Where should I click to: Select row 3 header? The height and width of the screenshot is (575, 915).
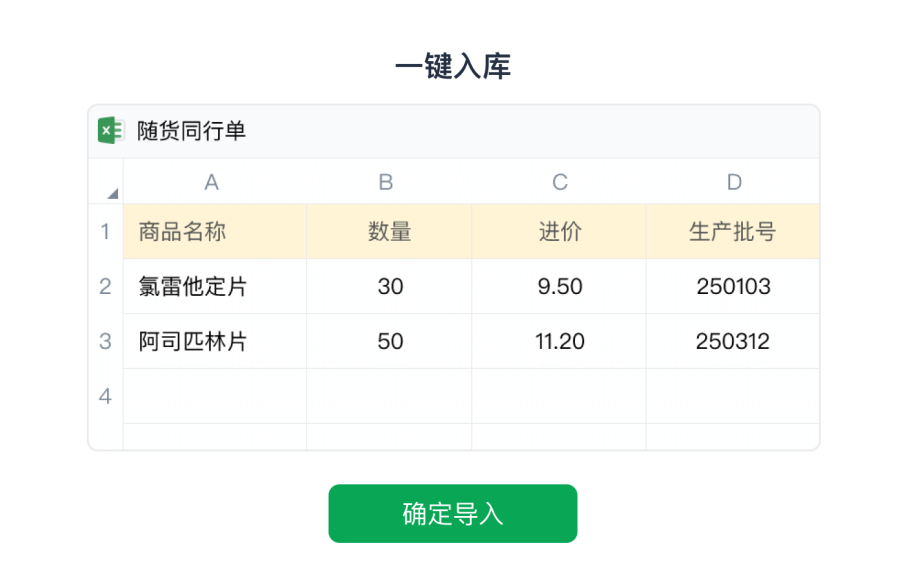[x=106, y=341]
